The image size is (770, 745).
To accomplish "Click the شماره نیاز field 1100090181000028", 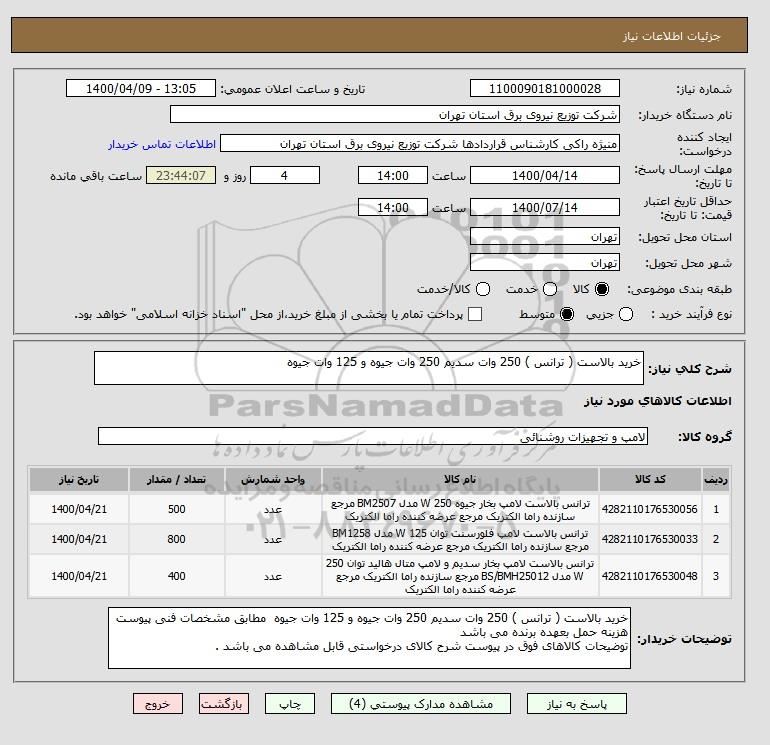I will coord(545,88).
